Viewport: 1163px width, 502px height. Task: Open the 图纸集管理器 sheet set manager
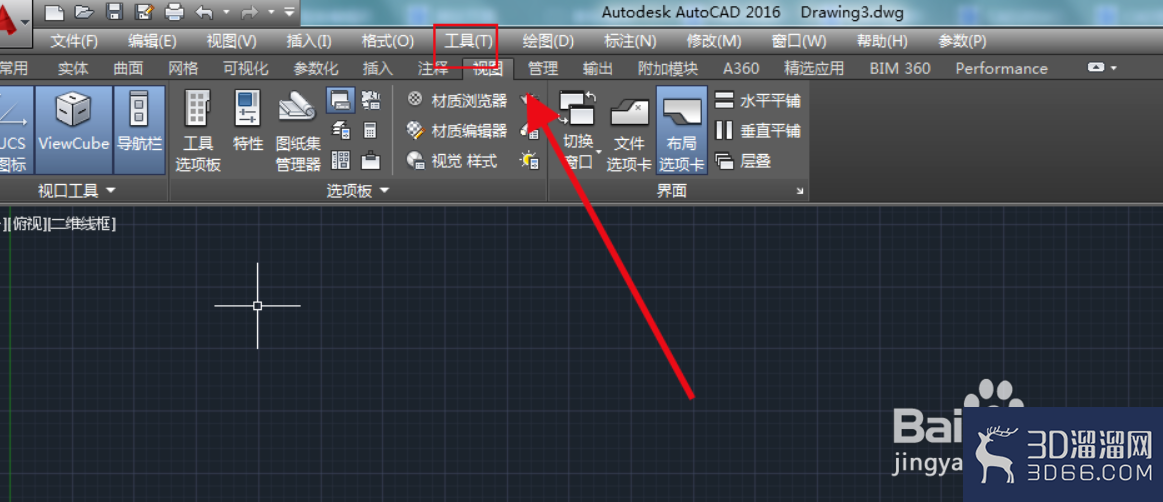click(x=298, y=131)
